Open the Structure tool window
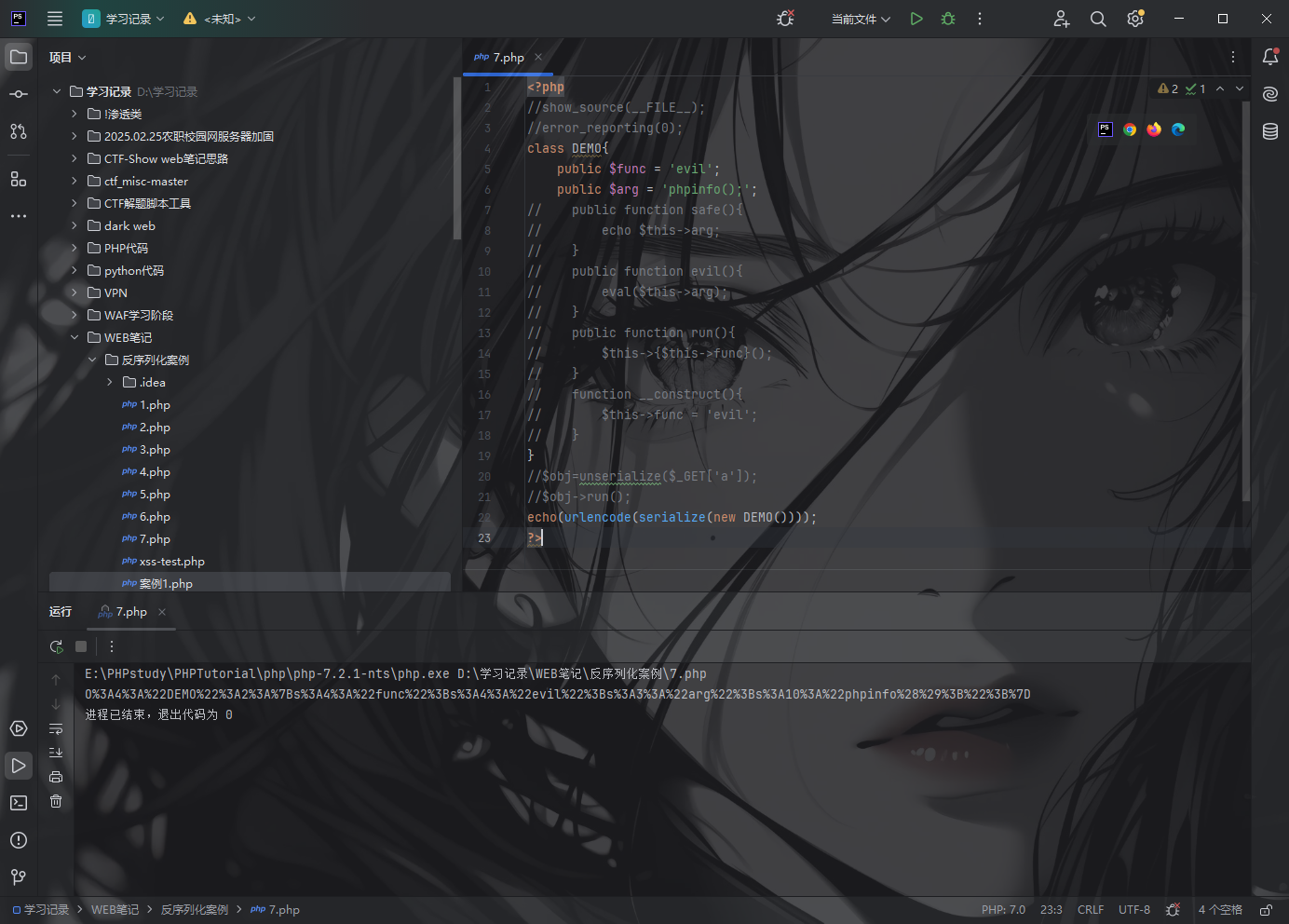Viewport: 1289px width, 924px height. 19,179
